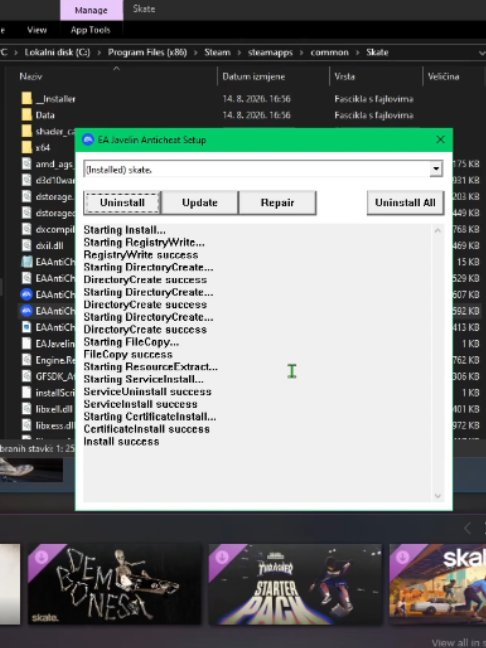Screen dimensions: 486x648
Task: Select the _Installer folder icon
Action: coord(26,99)
